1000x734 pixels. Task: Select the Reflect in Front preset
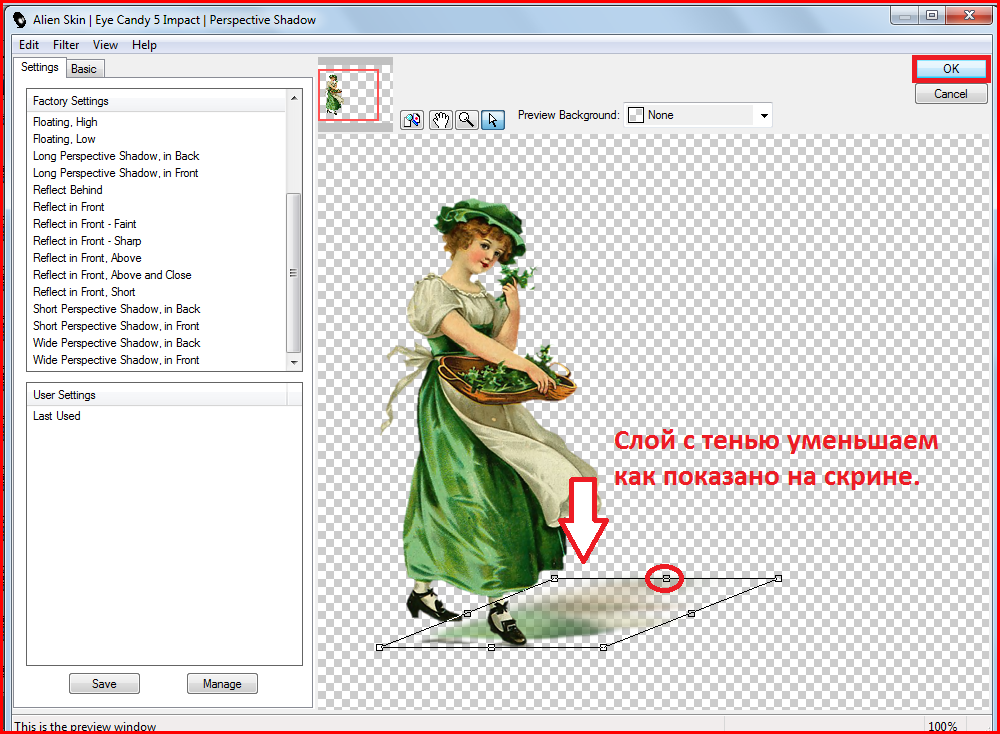point(68,207)
